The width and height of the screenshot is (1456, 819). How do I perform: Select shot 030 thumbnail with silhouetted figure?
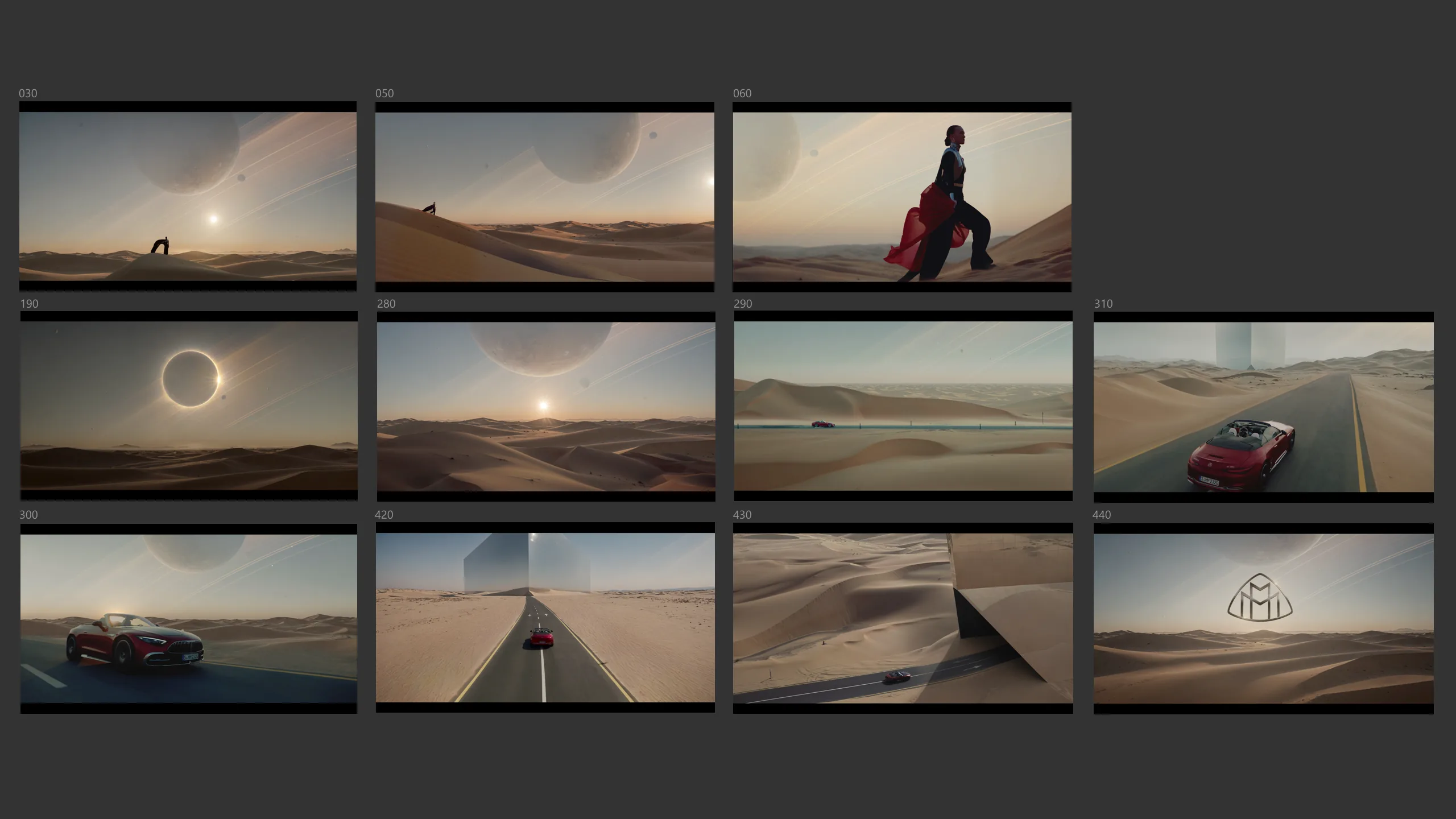pyautogui.click(x=188, y=196)
